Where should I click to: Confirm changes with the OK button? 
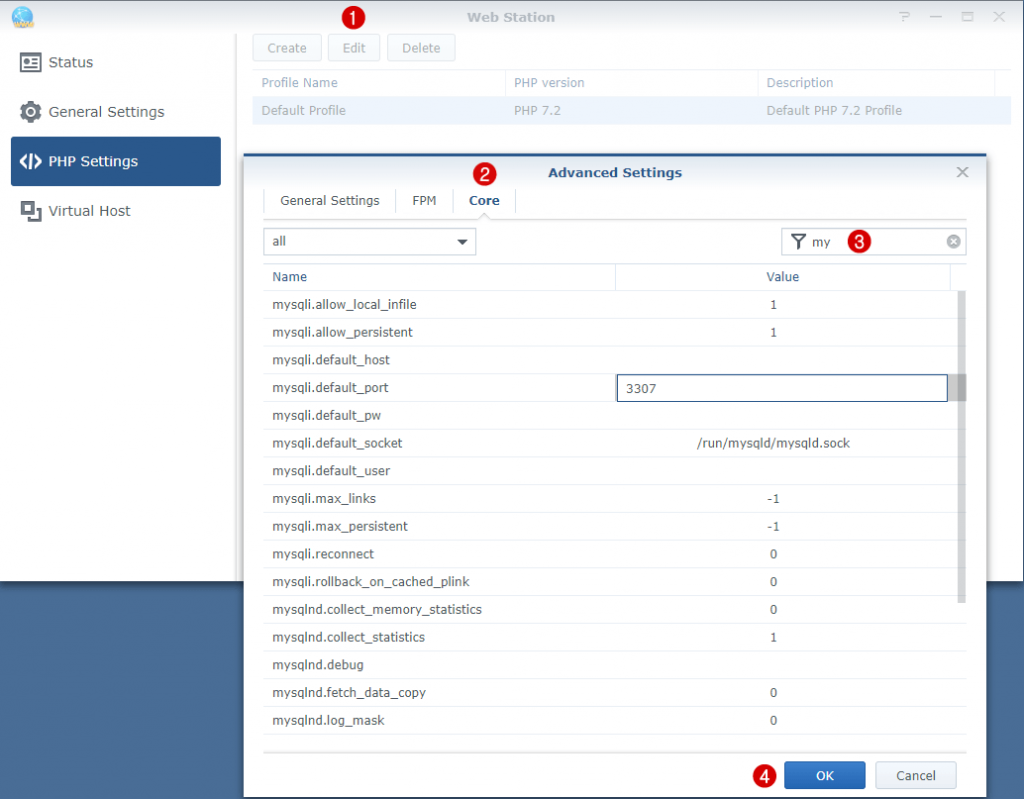point(824,775)
